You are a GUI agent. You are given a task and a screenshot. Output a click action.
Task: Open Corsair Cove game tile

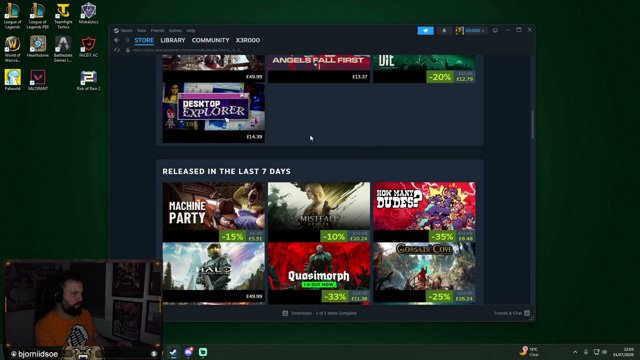424,272
